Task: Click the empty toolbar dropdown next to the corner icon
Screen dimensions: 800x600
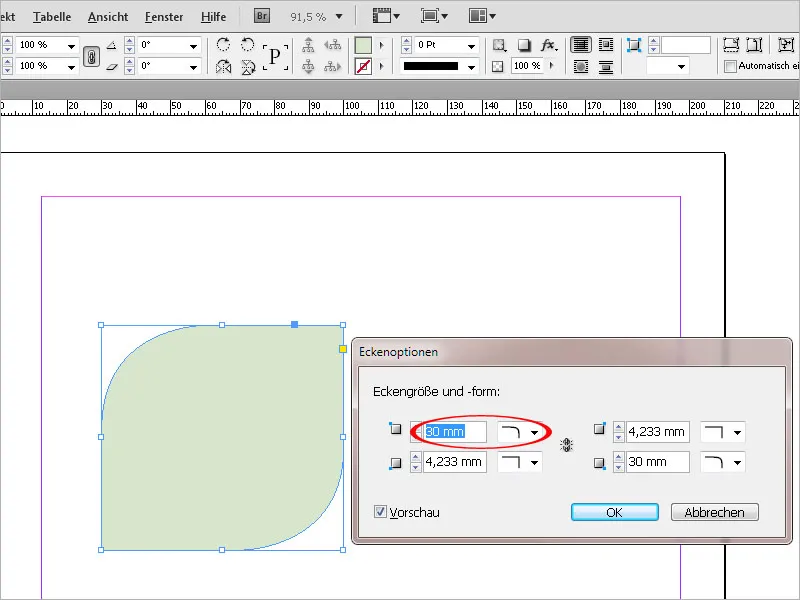Action: (x=668, y=66)
